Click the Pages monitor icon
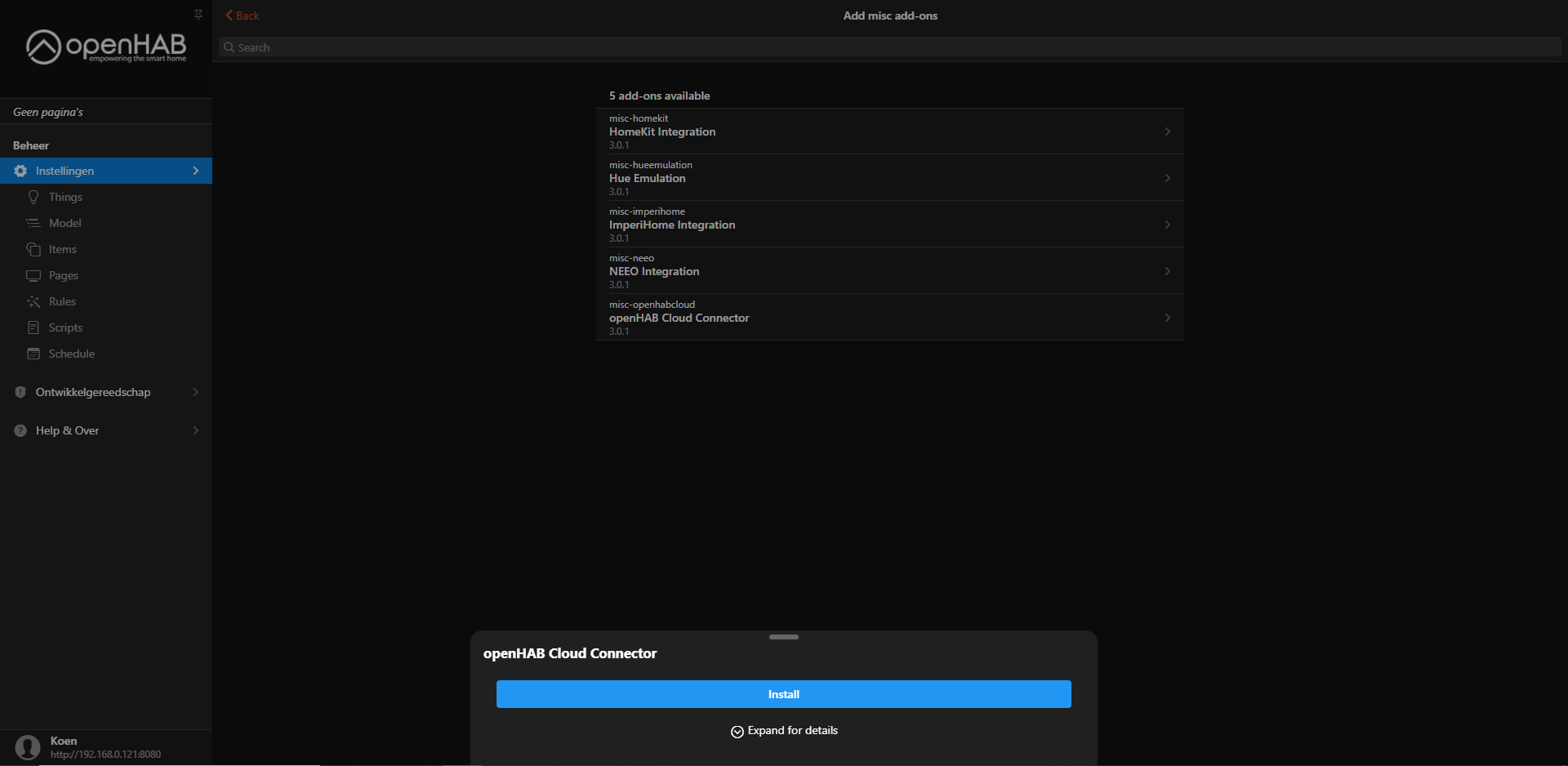Screen dimensions: 1568x766 (33, 275)
